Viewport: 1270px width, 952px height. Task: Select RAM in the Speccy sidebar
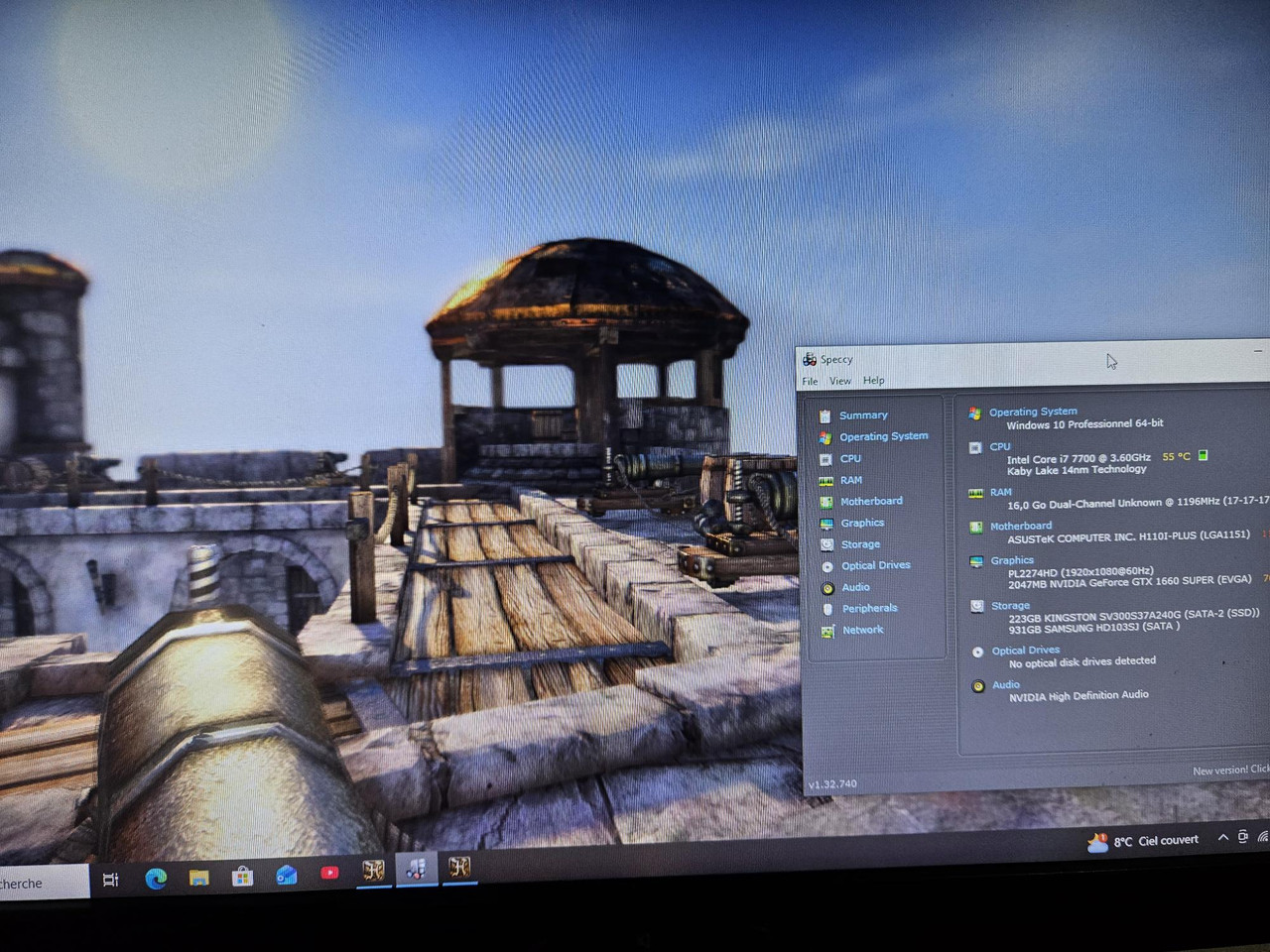point(851,480)
